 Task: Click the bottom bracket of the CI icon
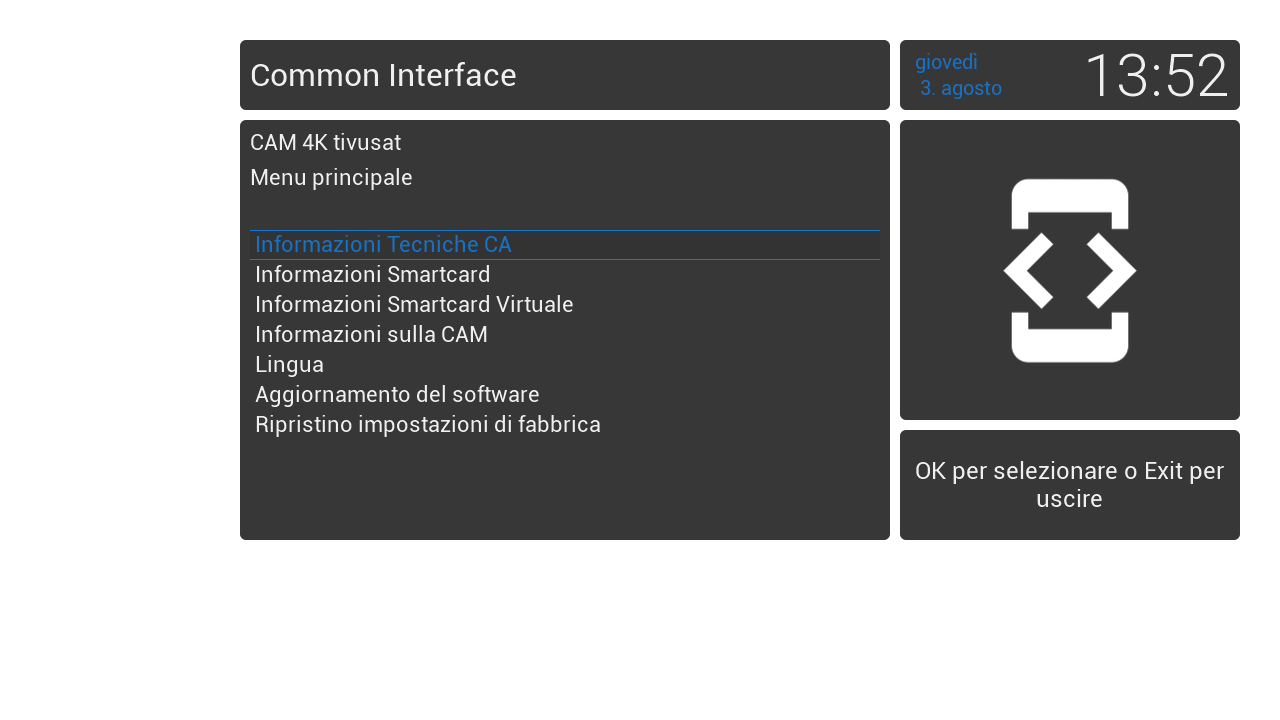pos(1070,337)
